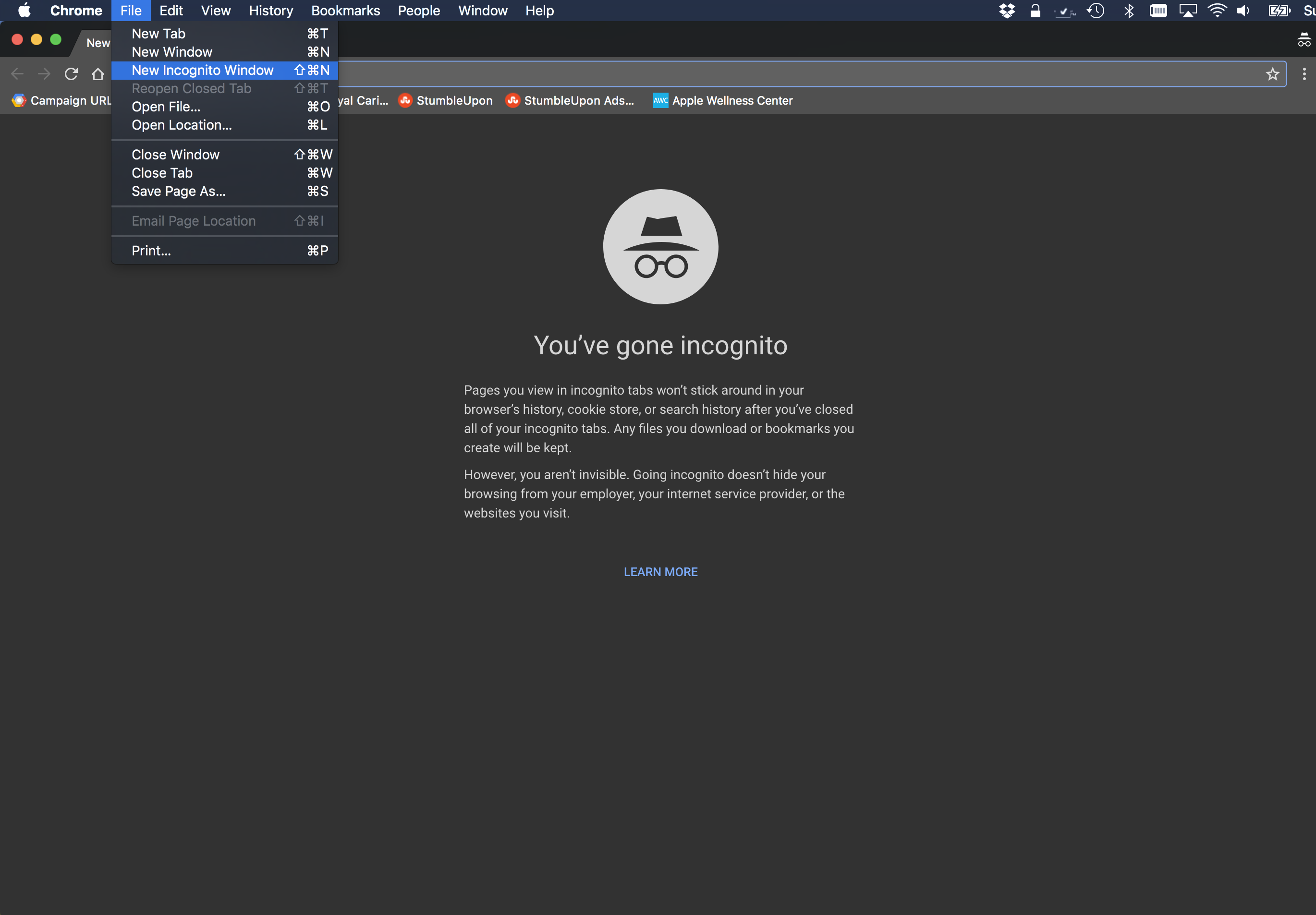Select Open Location… menu item
Image resolution: width=1316 pixels, height=915 pixels.
coord(225,125)
